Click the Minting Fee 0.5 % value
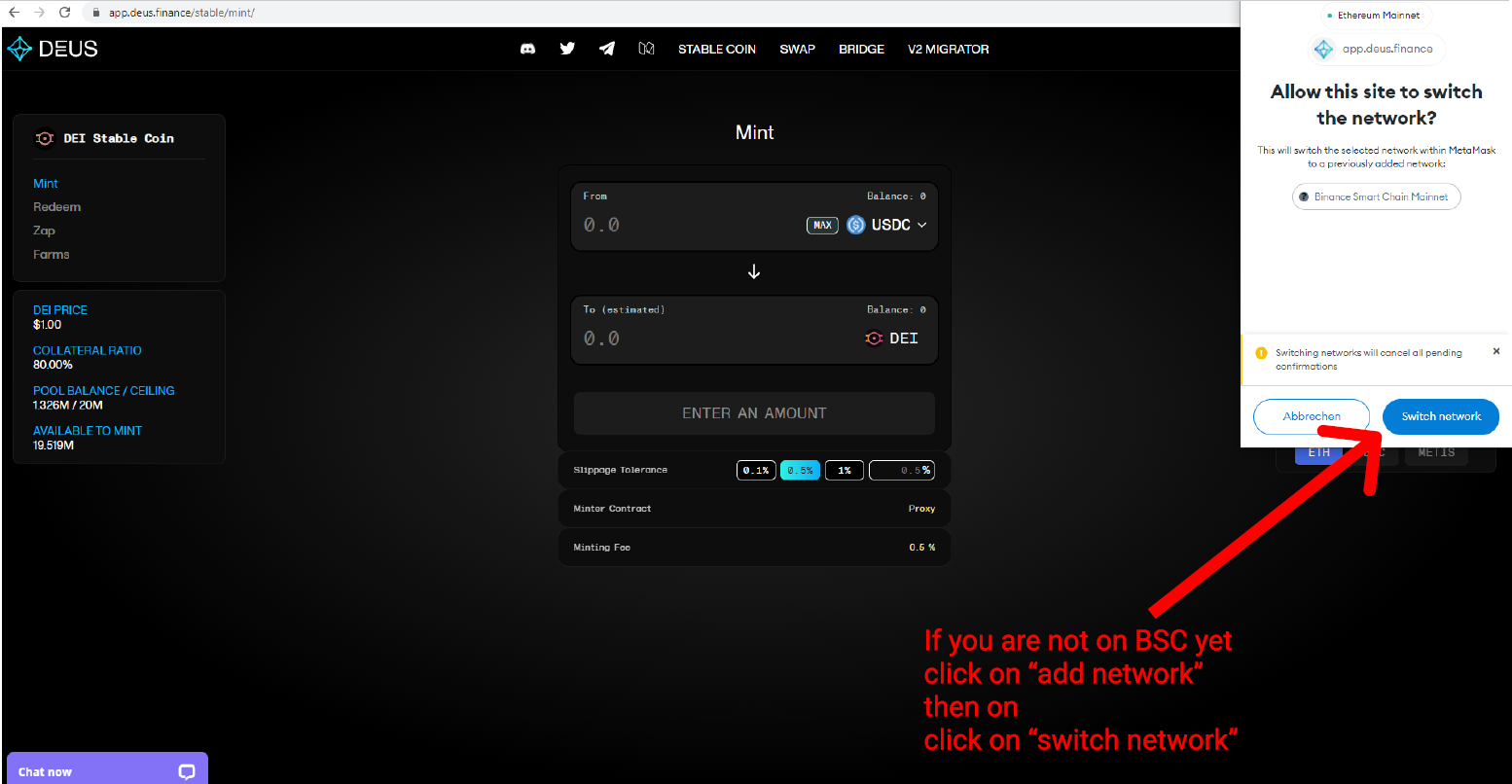This screenshot has height=784, width=1512. pyautogui.click(x=922, y=548)
